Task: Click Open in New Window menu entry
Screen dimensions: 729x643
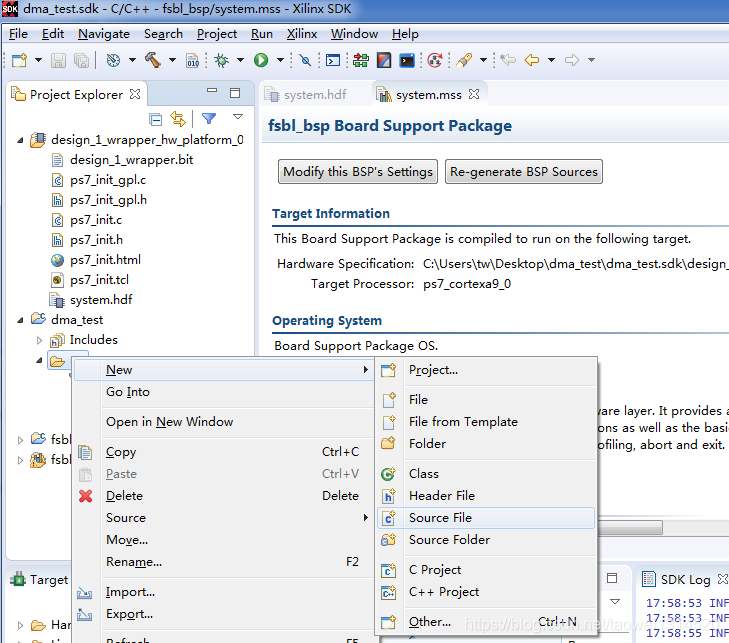Action: tap(224, 421)
